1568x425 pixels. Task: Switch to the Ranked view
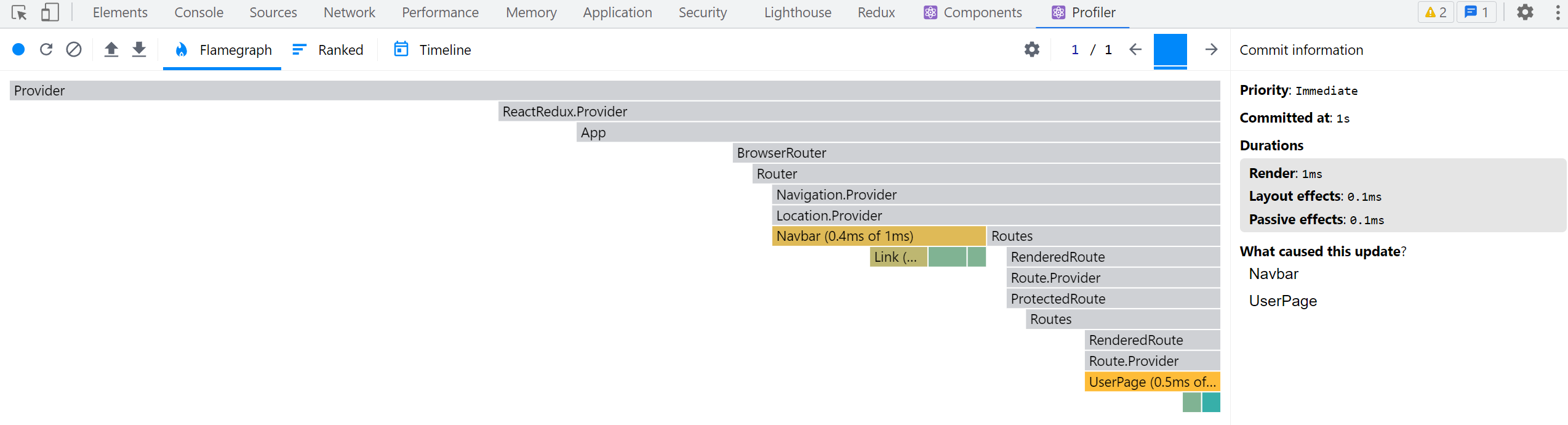(328, 50)
